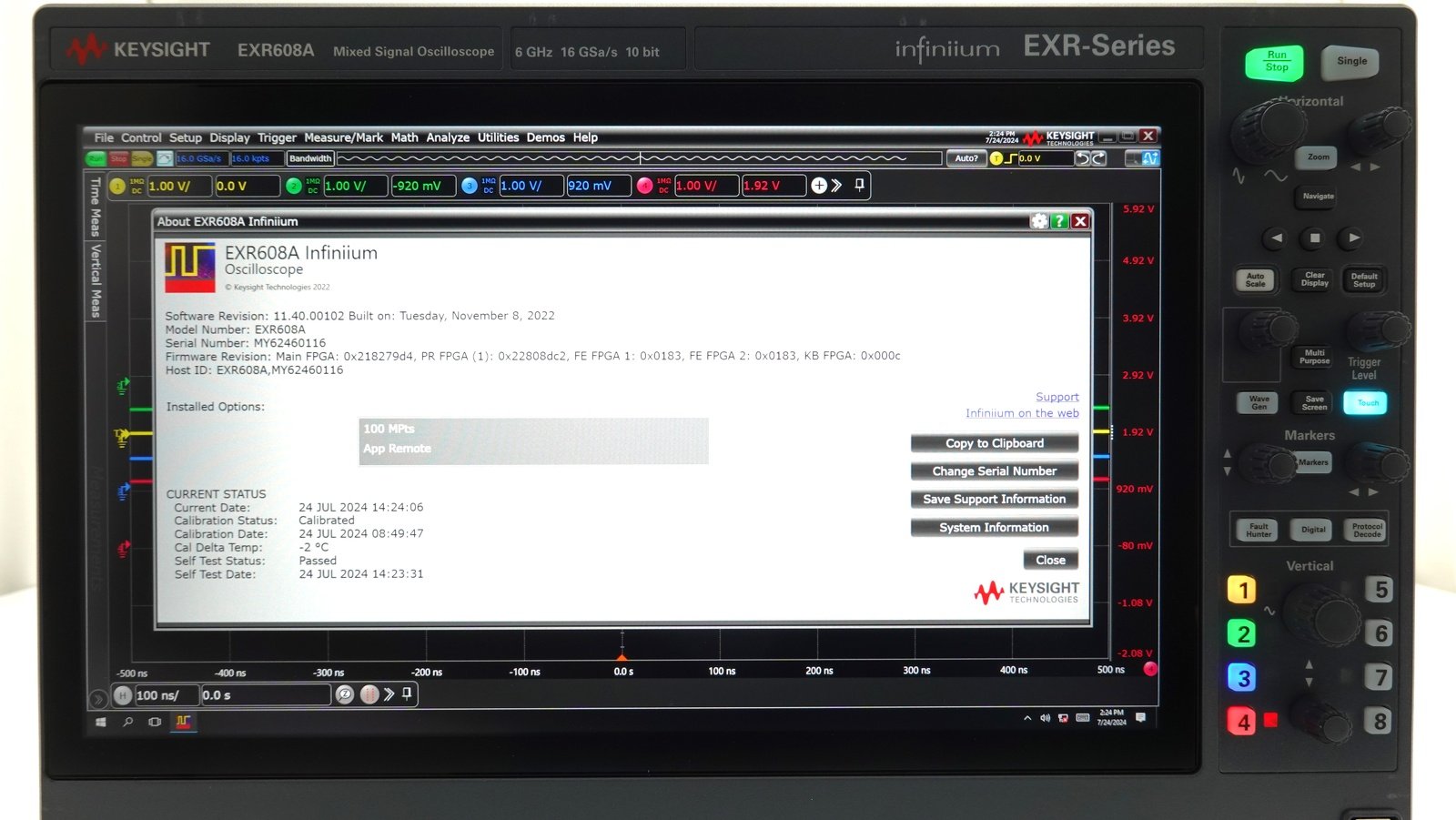Click the Infiniium app icon in taskbar

tap(183, 722)
